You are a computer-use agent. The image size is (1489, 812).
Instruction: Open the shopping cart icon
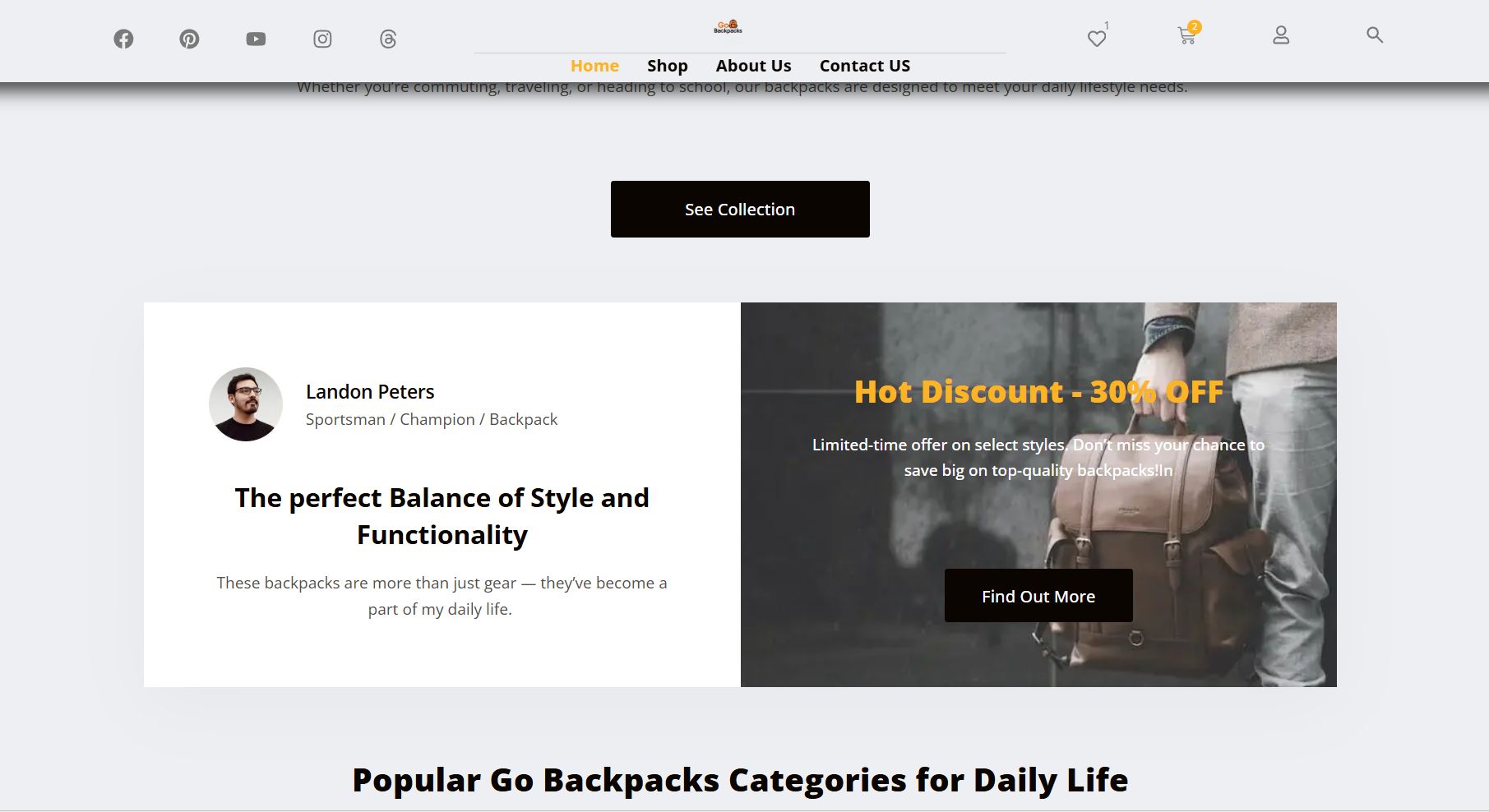1186,35
